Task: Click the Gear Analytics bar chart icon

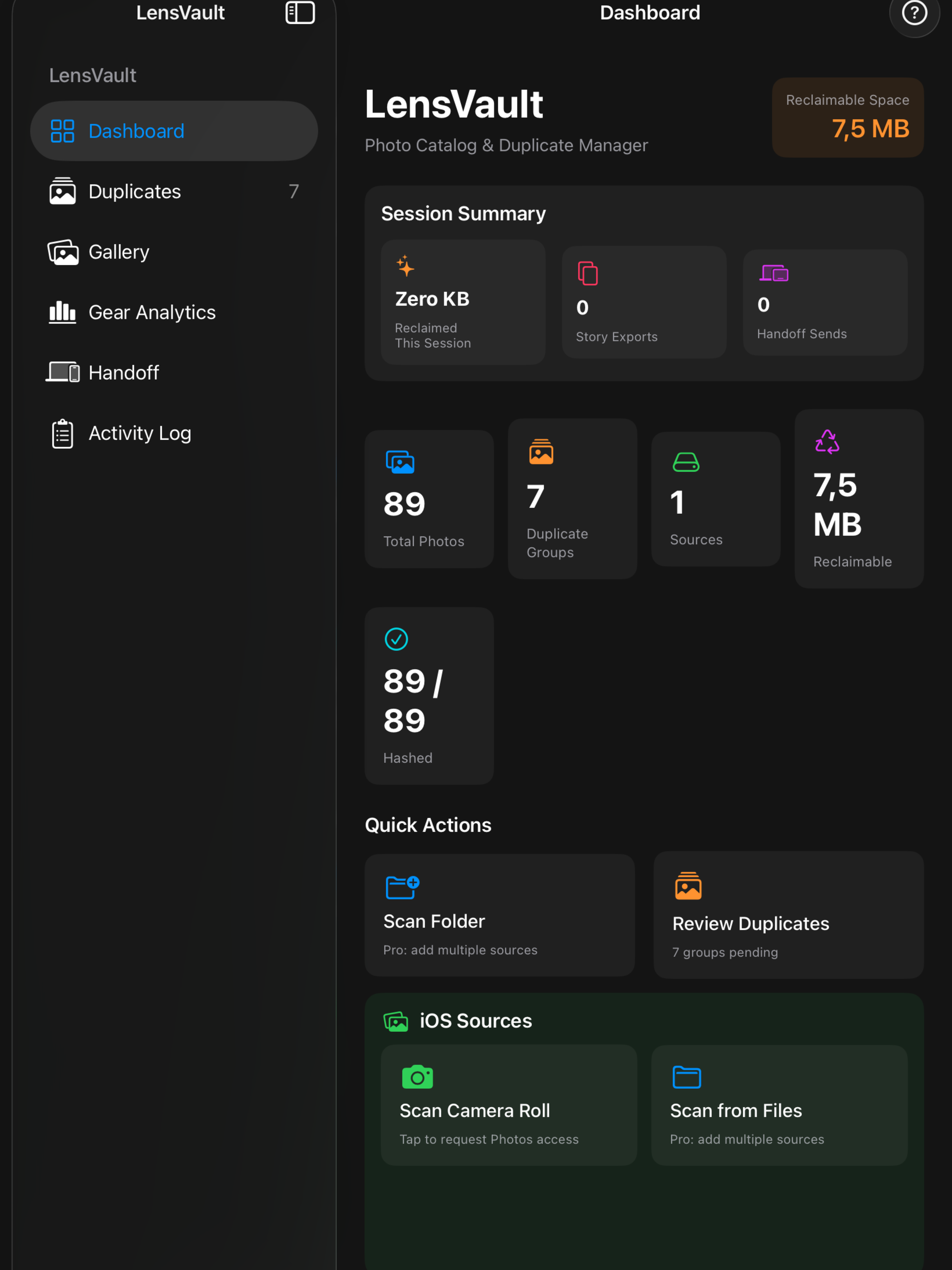Action: pyautogui.click(x=63, y=312)
